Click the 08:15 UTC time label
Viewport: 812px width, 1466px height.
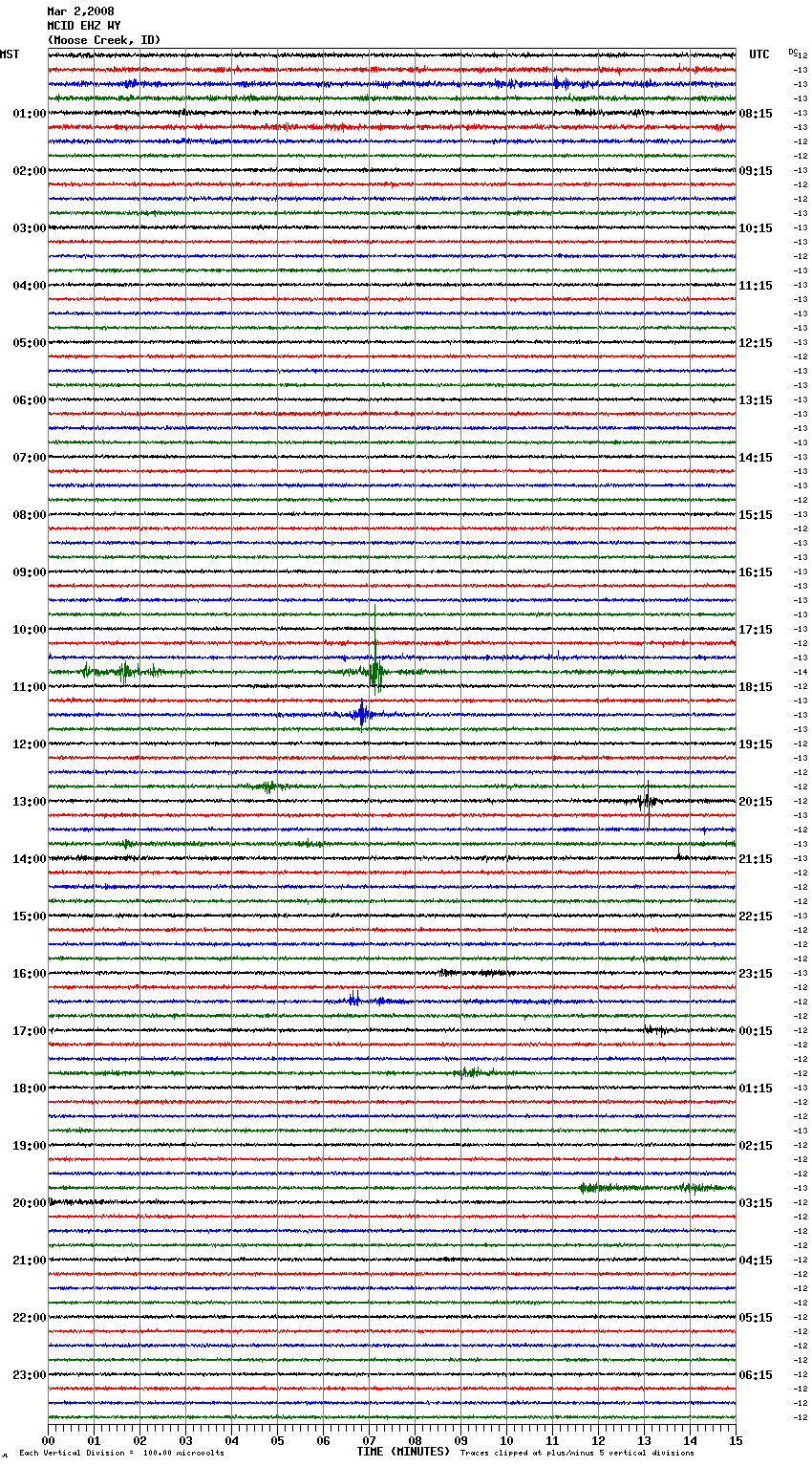pyautogui.click(x=756, y=114)
